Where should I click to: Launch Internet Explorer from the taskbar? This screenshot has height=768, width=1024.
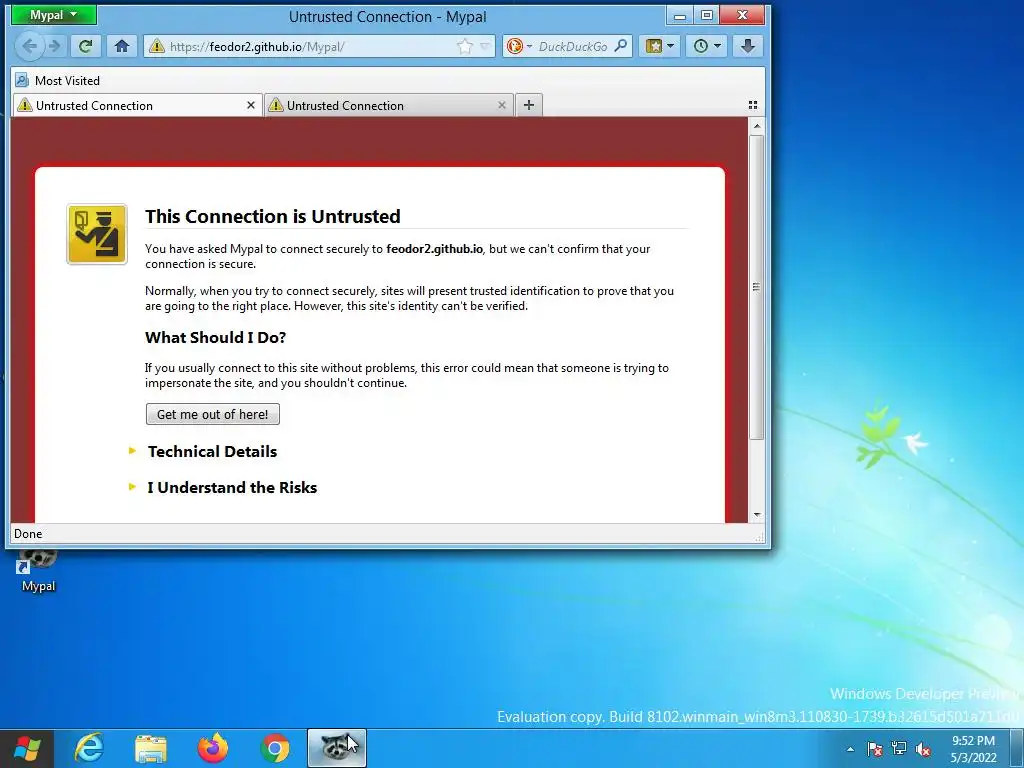(x=89, y=748)
